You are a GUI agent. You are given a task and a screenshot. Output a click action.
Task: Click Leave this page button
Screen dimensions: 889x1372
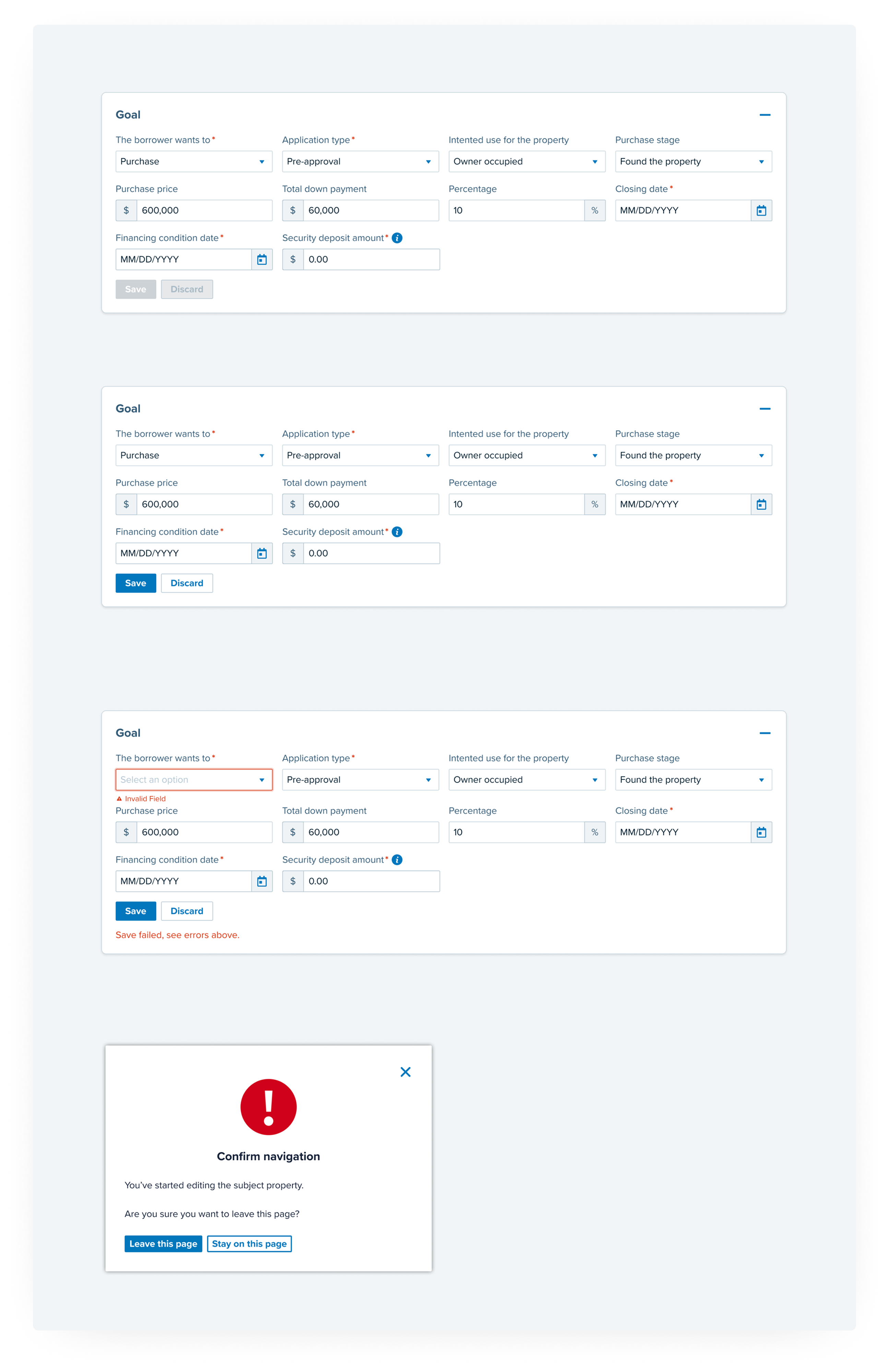tap(163, 1243)
